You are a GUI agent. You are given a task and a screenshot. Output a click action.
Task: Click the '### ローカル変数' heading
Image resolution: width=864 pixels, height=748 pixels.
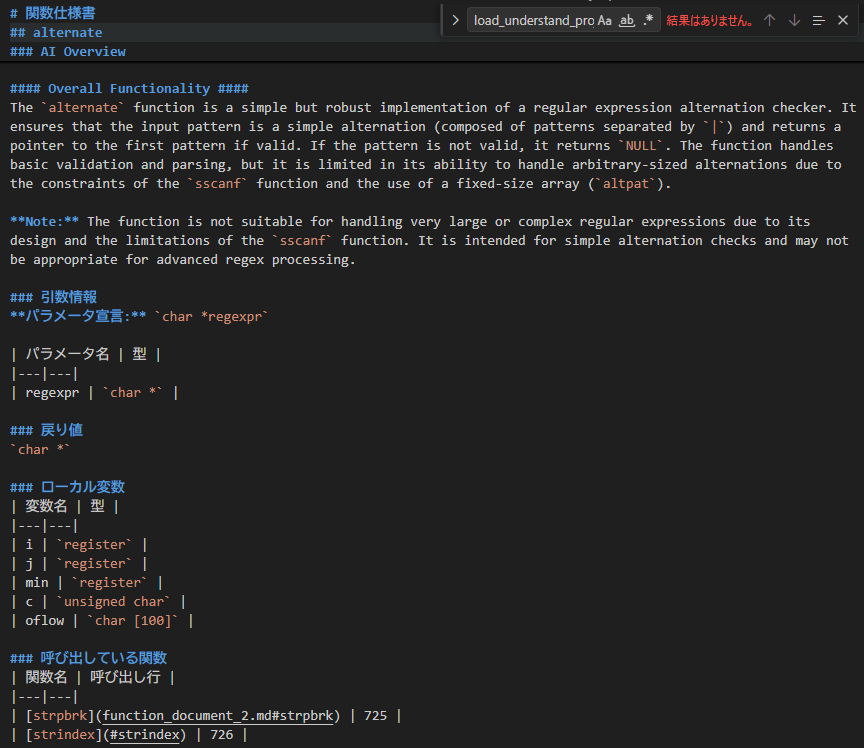coord(67,487)
